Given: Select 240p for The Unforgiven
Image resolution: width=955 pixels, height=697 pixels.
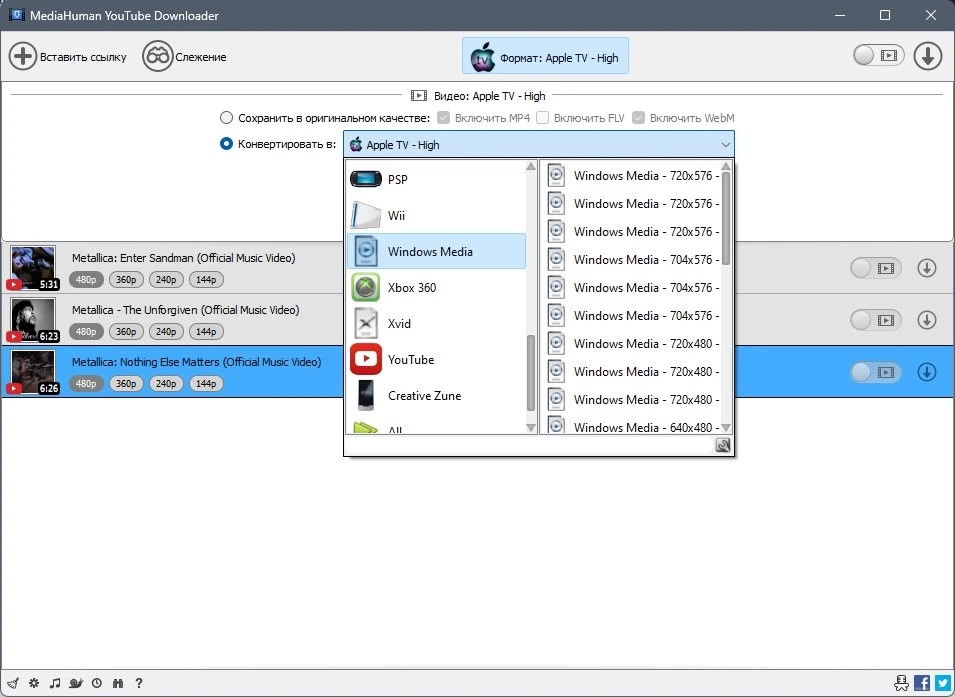Looking at the screenshot, I should [x=166, y=331].
